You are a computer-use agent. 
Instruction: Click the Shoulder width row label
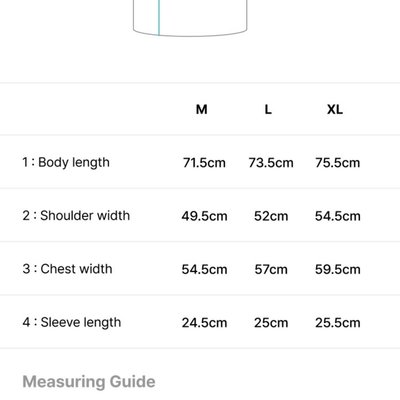tap(76, 216)
